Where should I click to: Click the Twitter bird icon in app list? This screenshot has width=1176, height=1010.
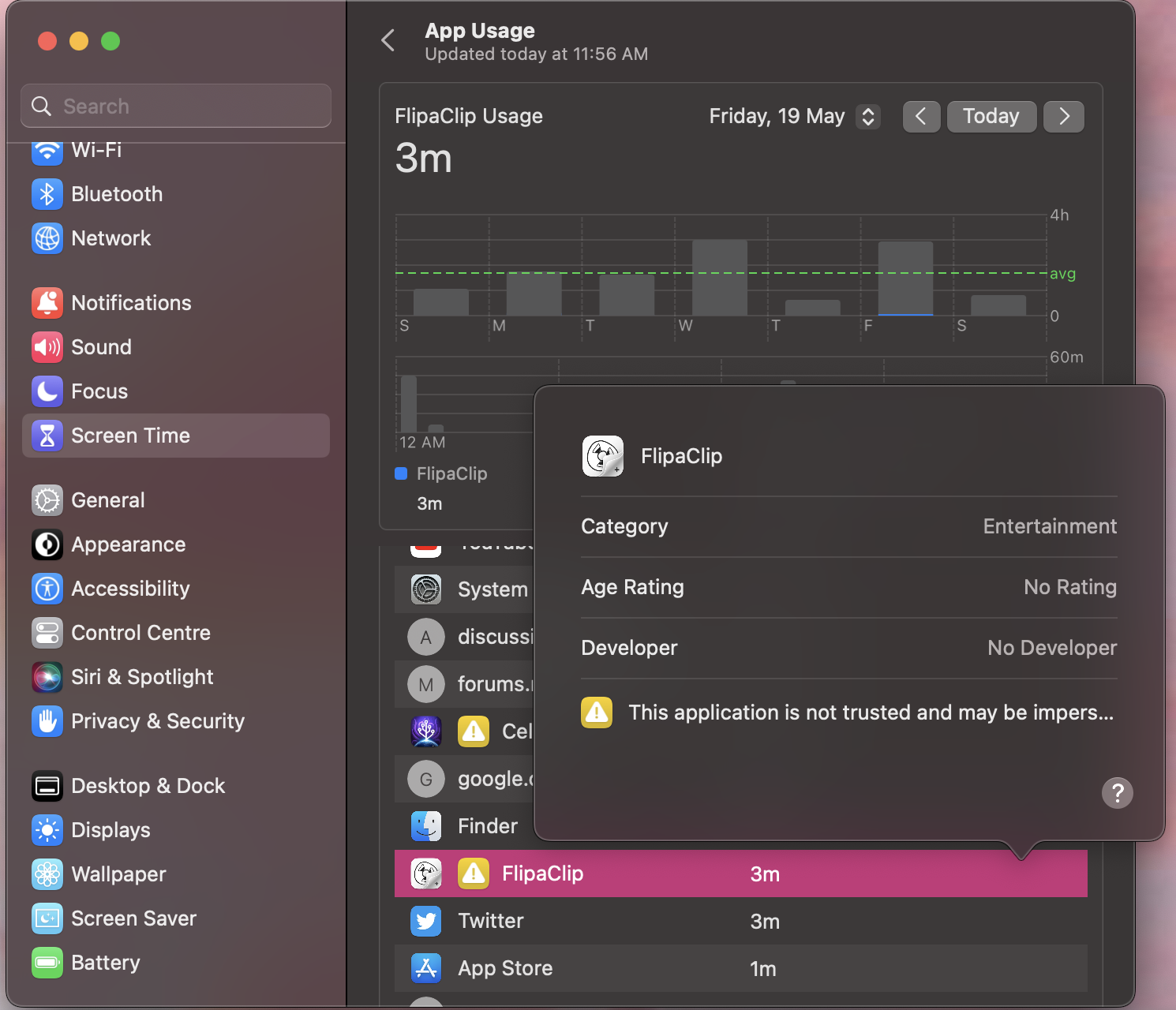tap(426, 921)
